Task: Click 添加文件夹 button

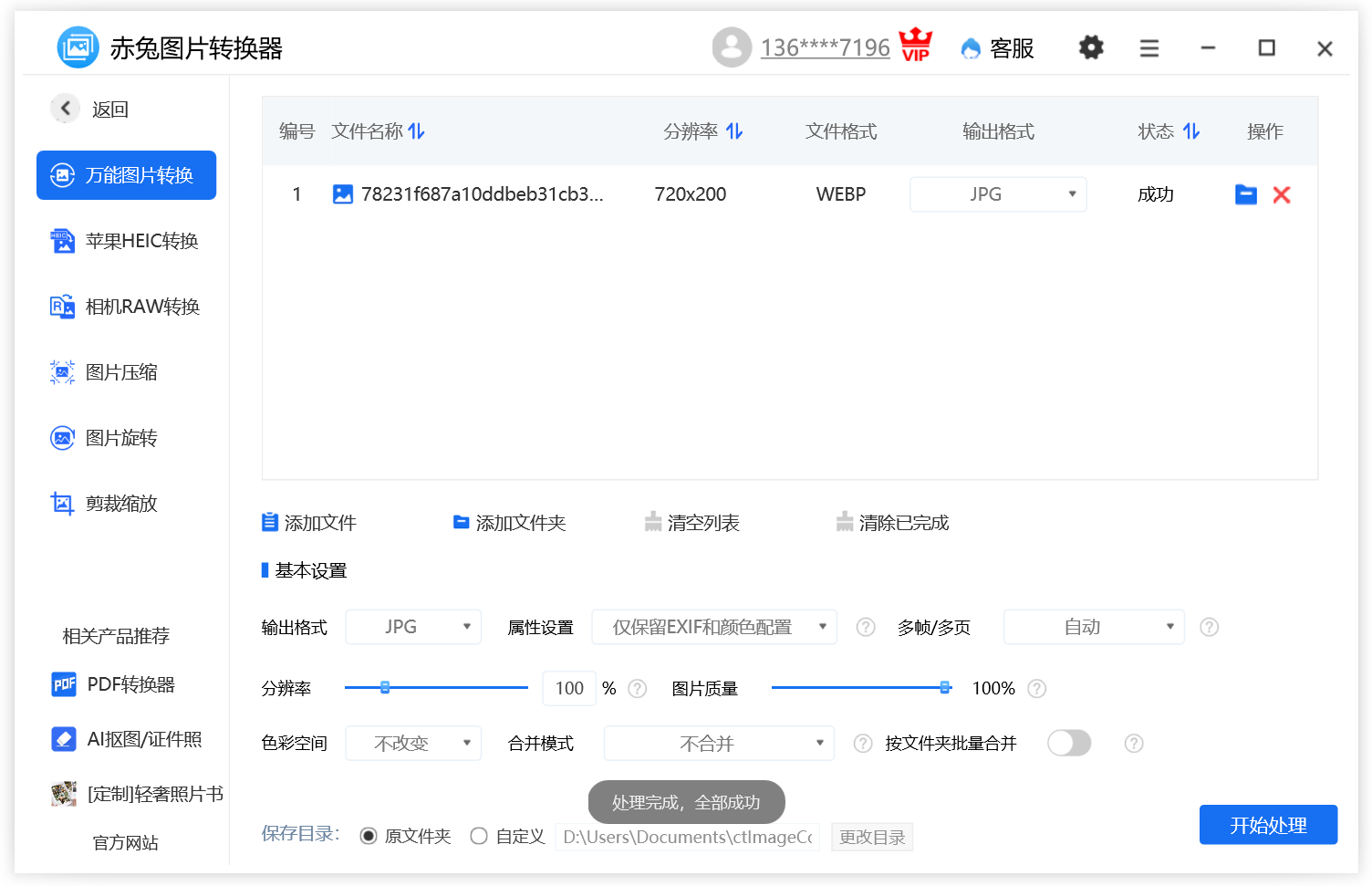Action: (x=510, y=523)
